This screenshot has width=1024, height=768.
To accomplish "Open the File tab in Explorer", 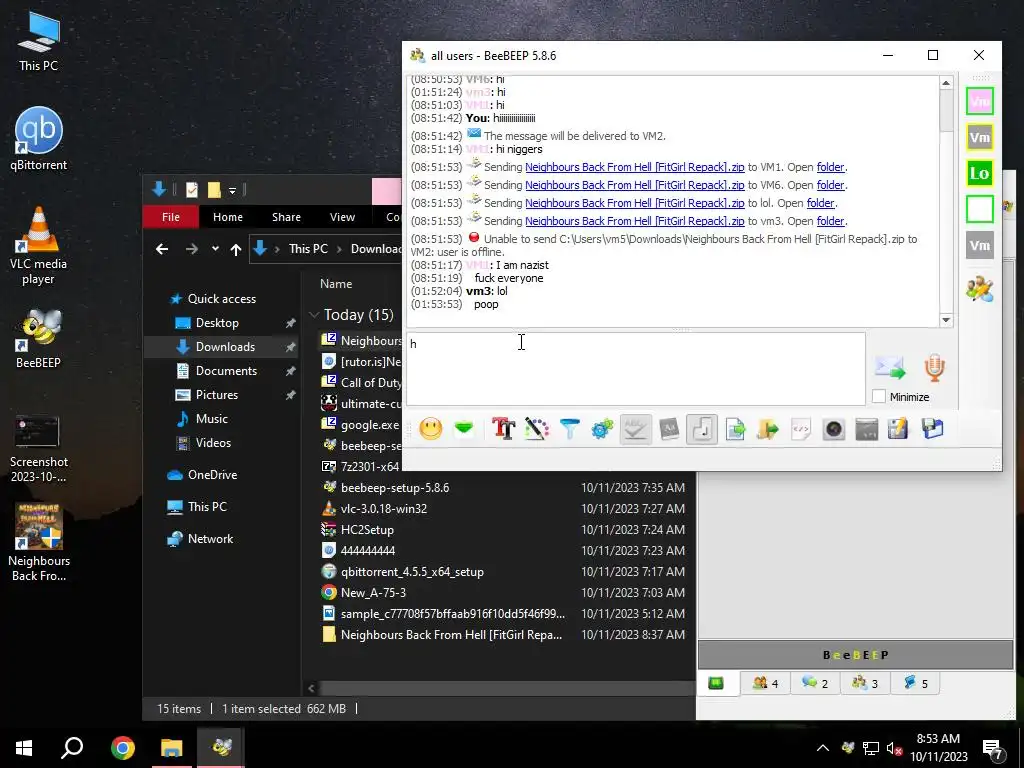I will [x=170, y=217].
